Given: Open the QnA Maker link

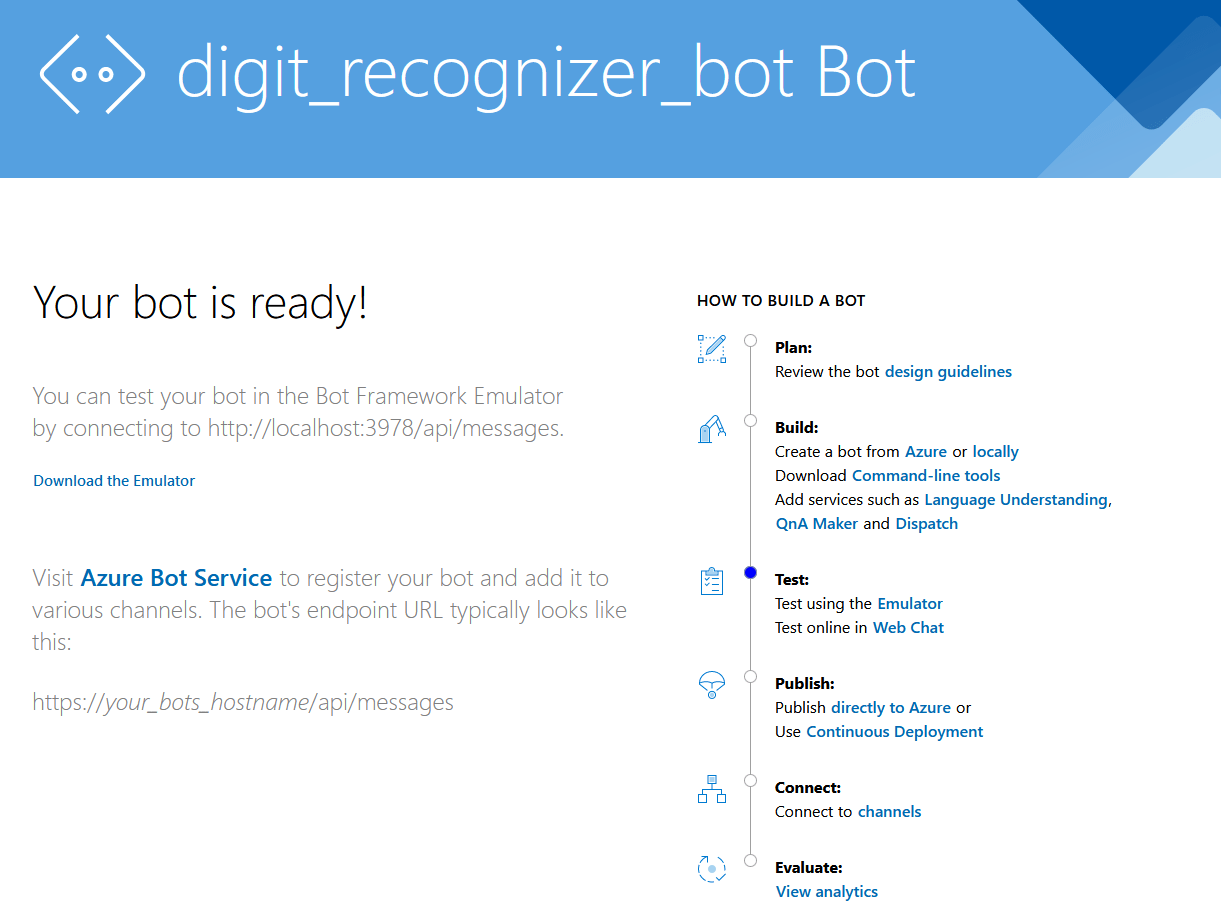Looking at the screenshot, I should click(x=817, y=524).
